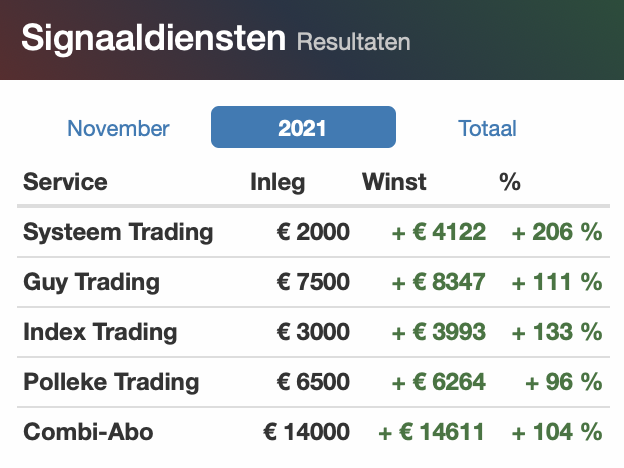Select the Index Trading service
This screenshot has width=624, height=468.
(100, 332)
